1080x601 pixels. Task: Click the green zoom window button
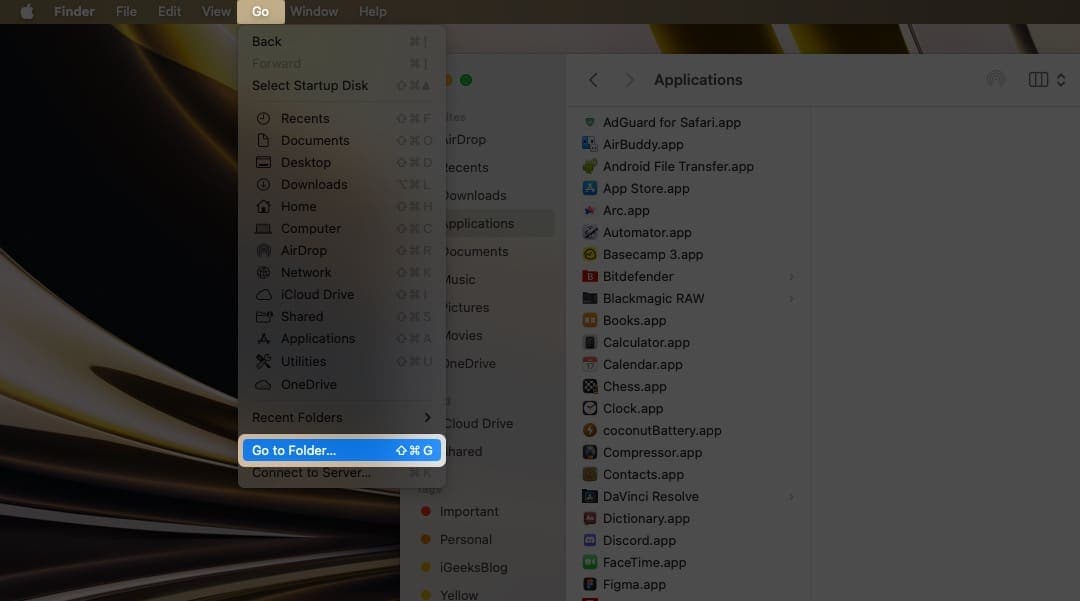click(466, 80)
